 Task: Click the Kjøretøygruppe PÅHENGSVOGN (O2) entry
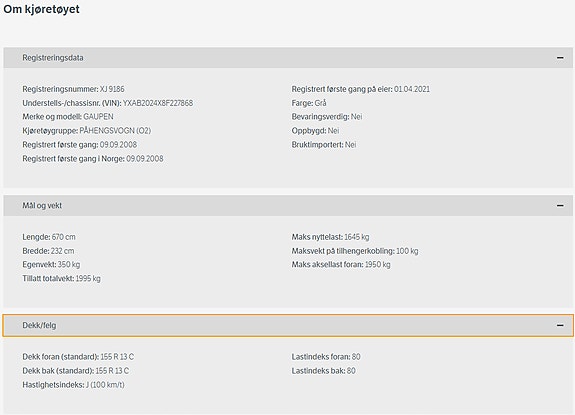[87, 131]
